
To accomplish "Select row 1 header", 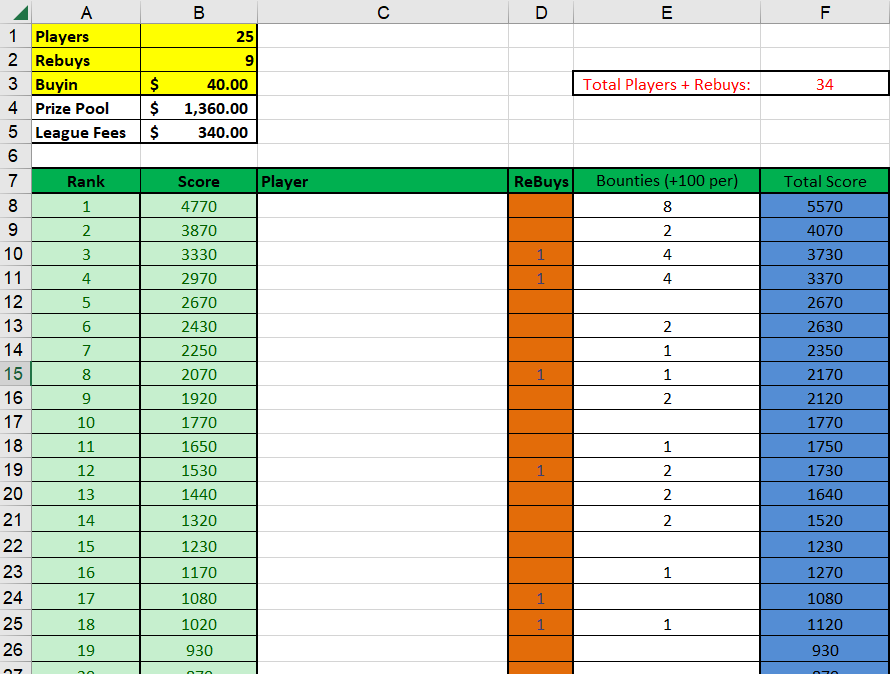I will click(x=15, y=36).
